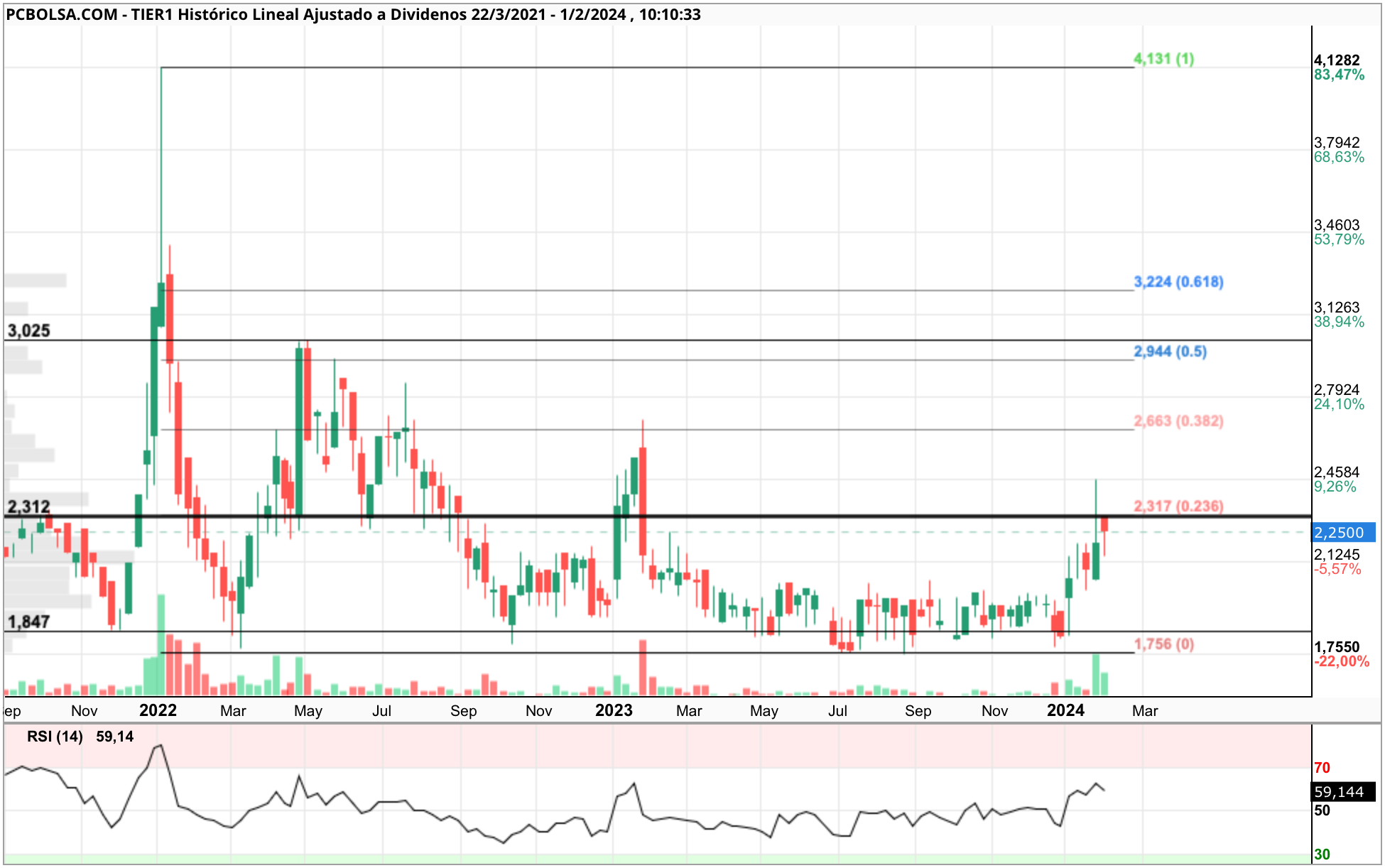Click the RSI 50 midline label
Image resolution: width=1385 pixels, height=868 pixels.
tap(1322, 810)
